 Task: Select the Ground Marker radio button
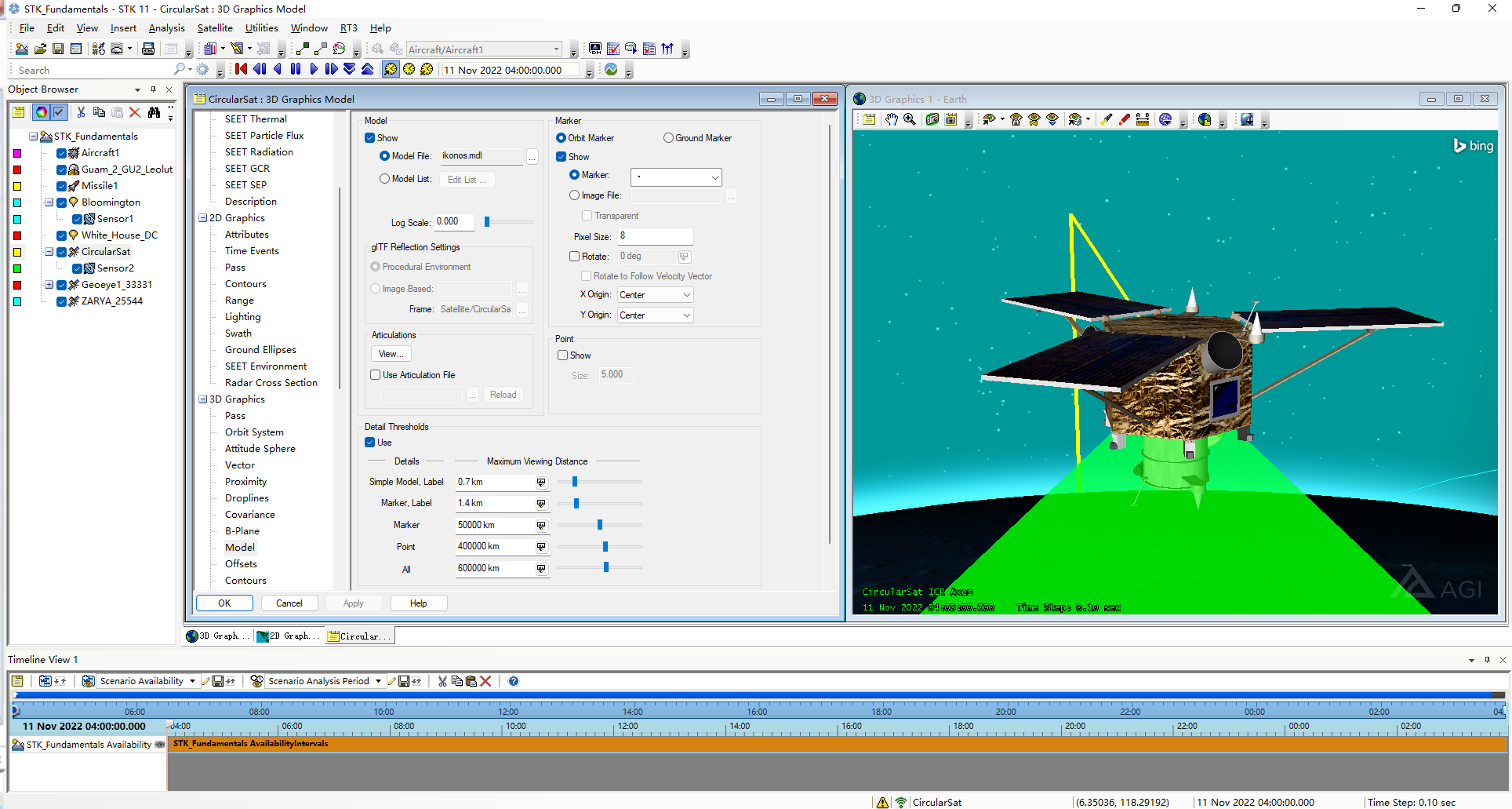click(x=667, y=137)
